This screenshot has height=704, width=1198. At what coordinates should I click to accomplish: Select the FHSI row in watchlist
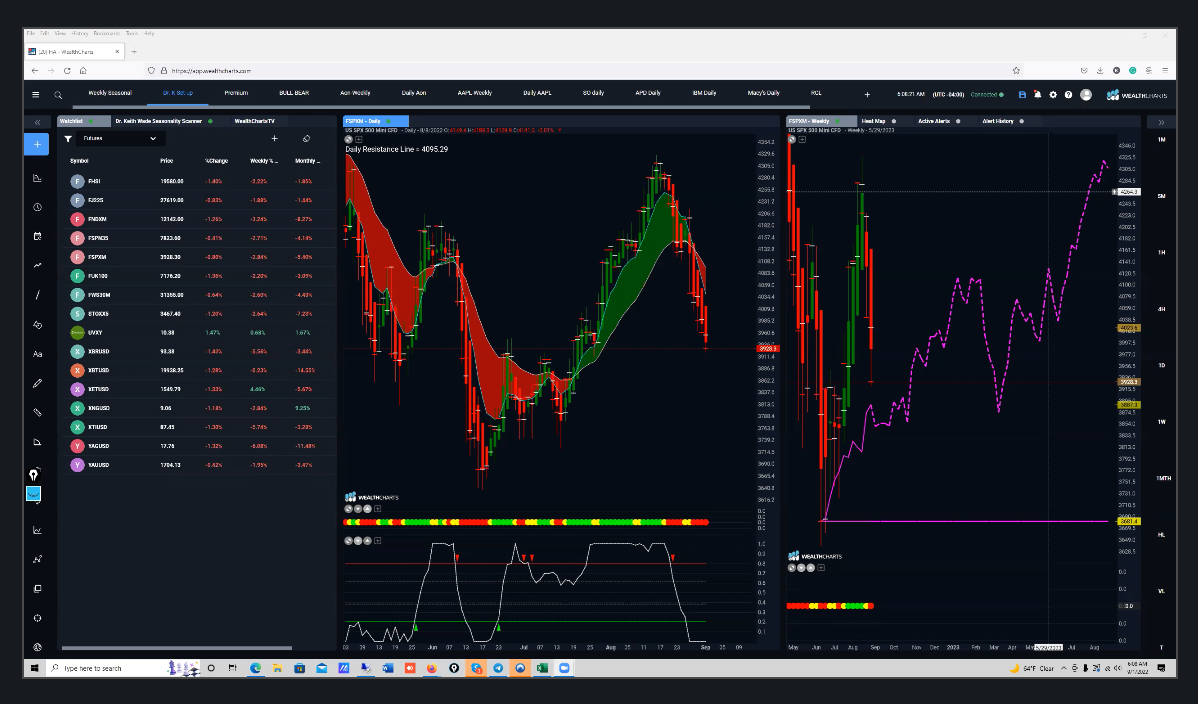pos(199,181)
